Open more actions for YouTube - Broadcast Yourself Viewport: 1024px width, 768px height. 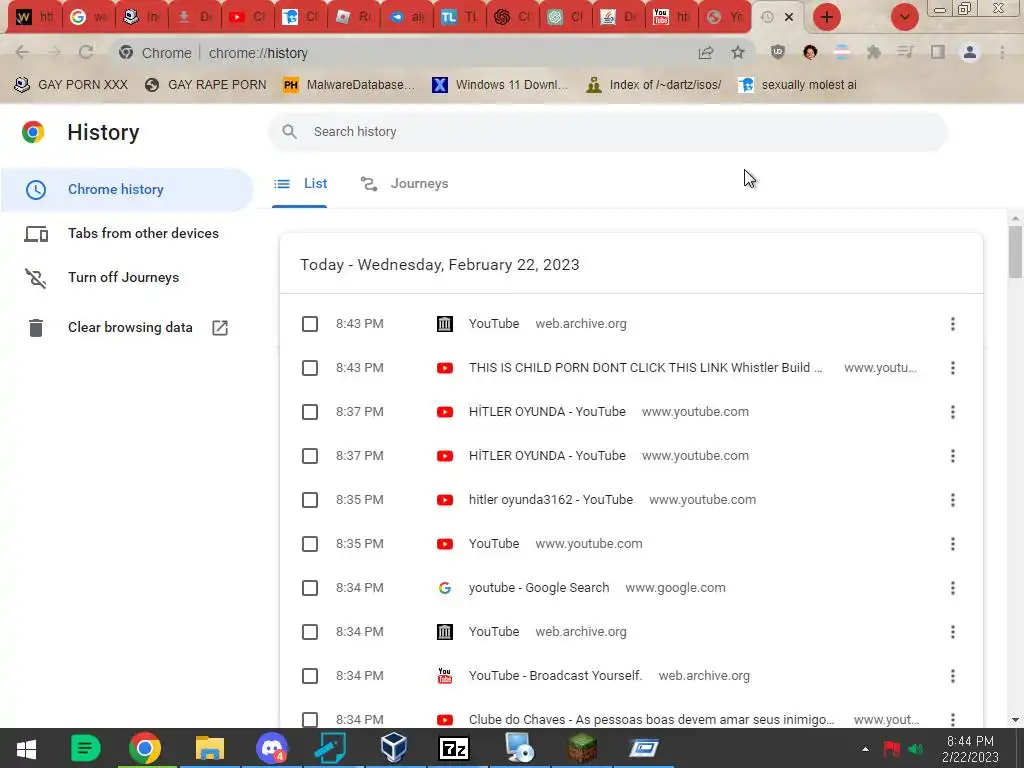(953, 676)
